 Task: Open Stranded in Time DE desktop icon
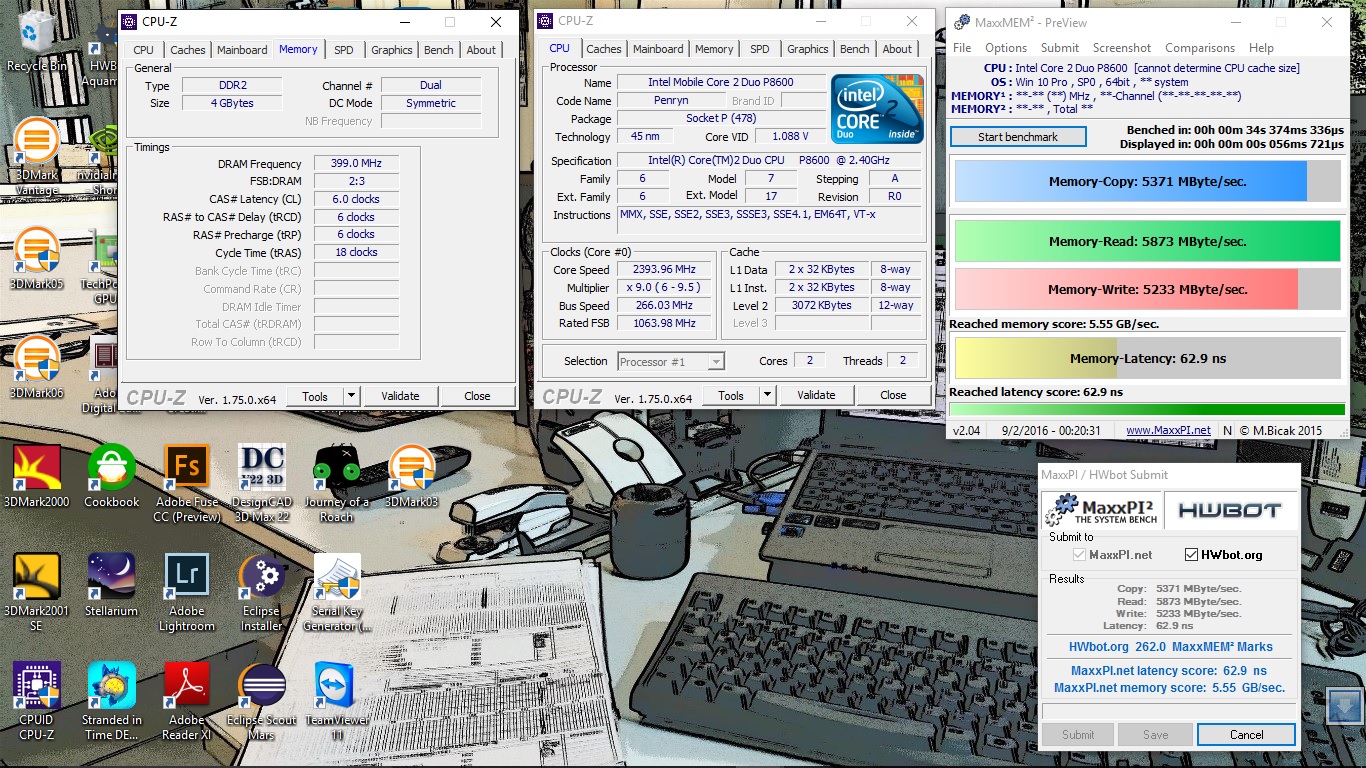click(x=112, y=701)
